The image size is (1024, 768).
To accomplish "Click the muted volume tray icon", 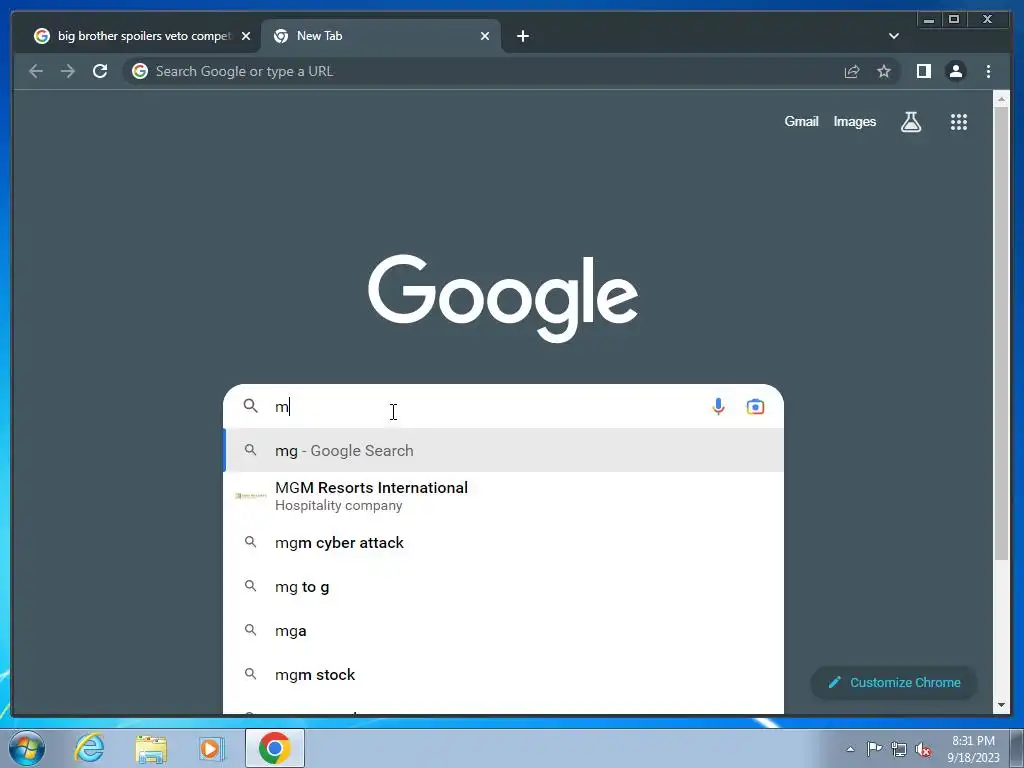I will (x=923, y=749).
